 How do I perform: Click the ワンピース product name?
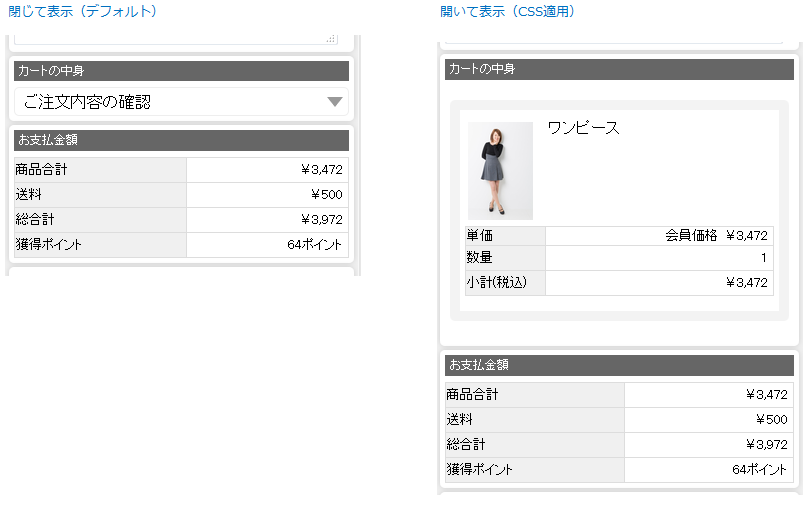[x=583, y=128]
